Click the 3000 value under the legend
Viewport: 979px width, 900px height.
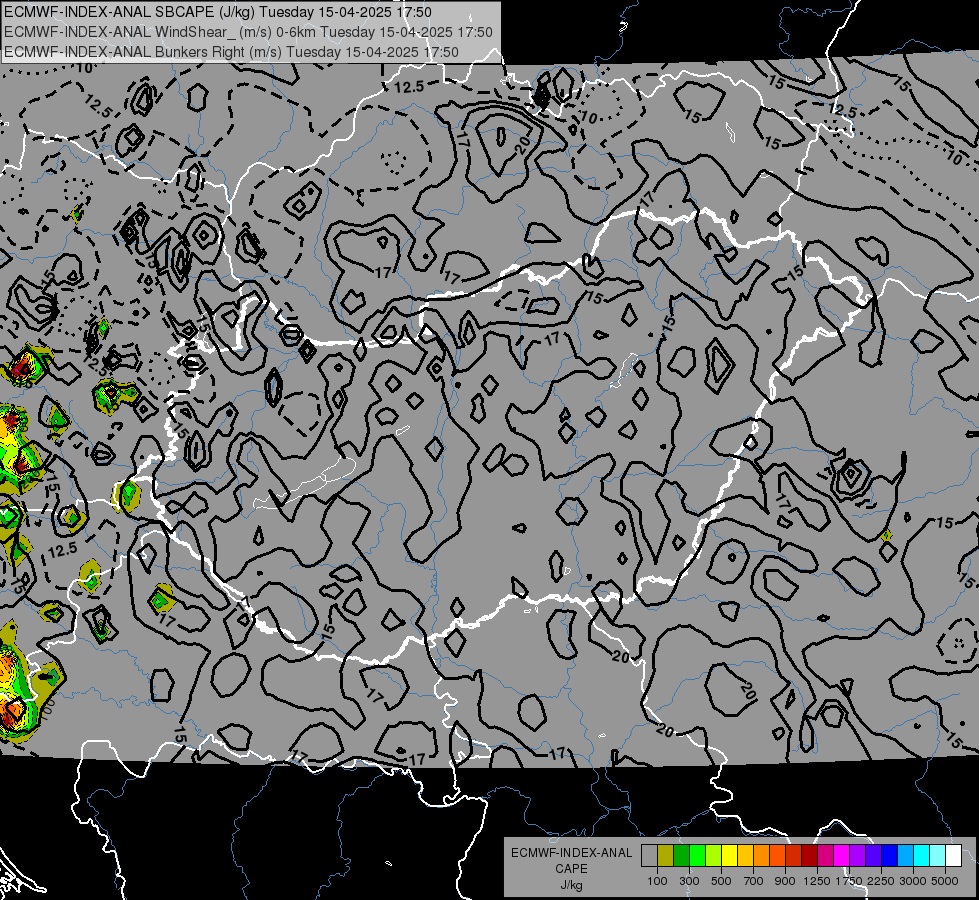point(913,881)
